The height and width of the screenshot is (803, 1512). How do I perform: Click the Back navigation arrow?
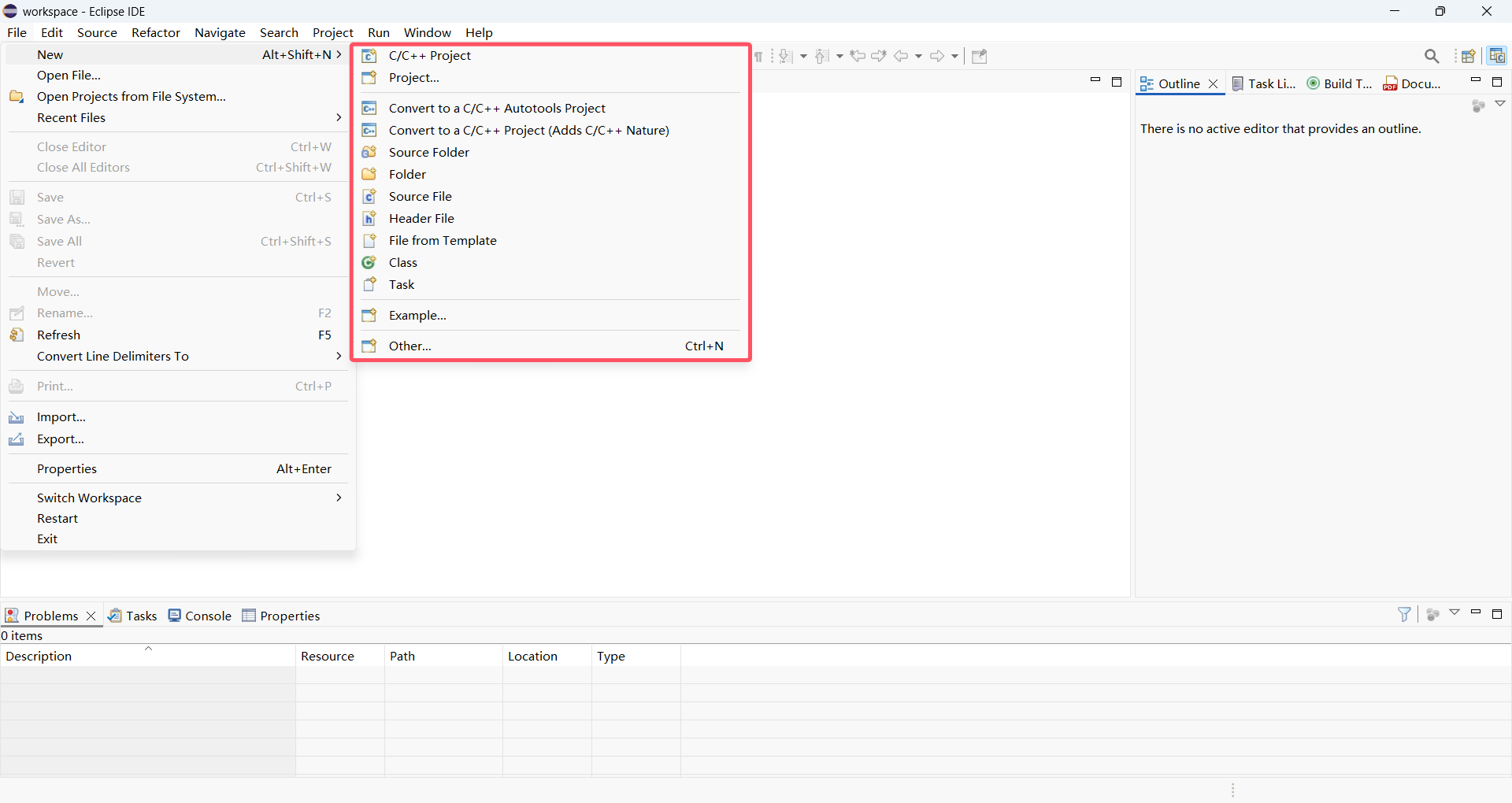(901, 56)
